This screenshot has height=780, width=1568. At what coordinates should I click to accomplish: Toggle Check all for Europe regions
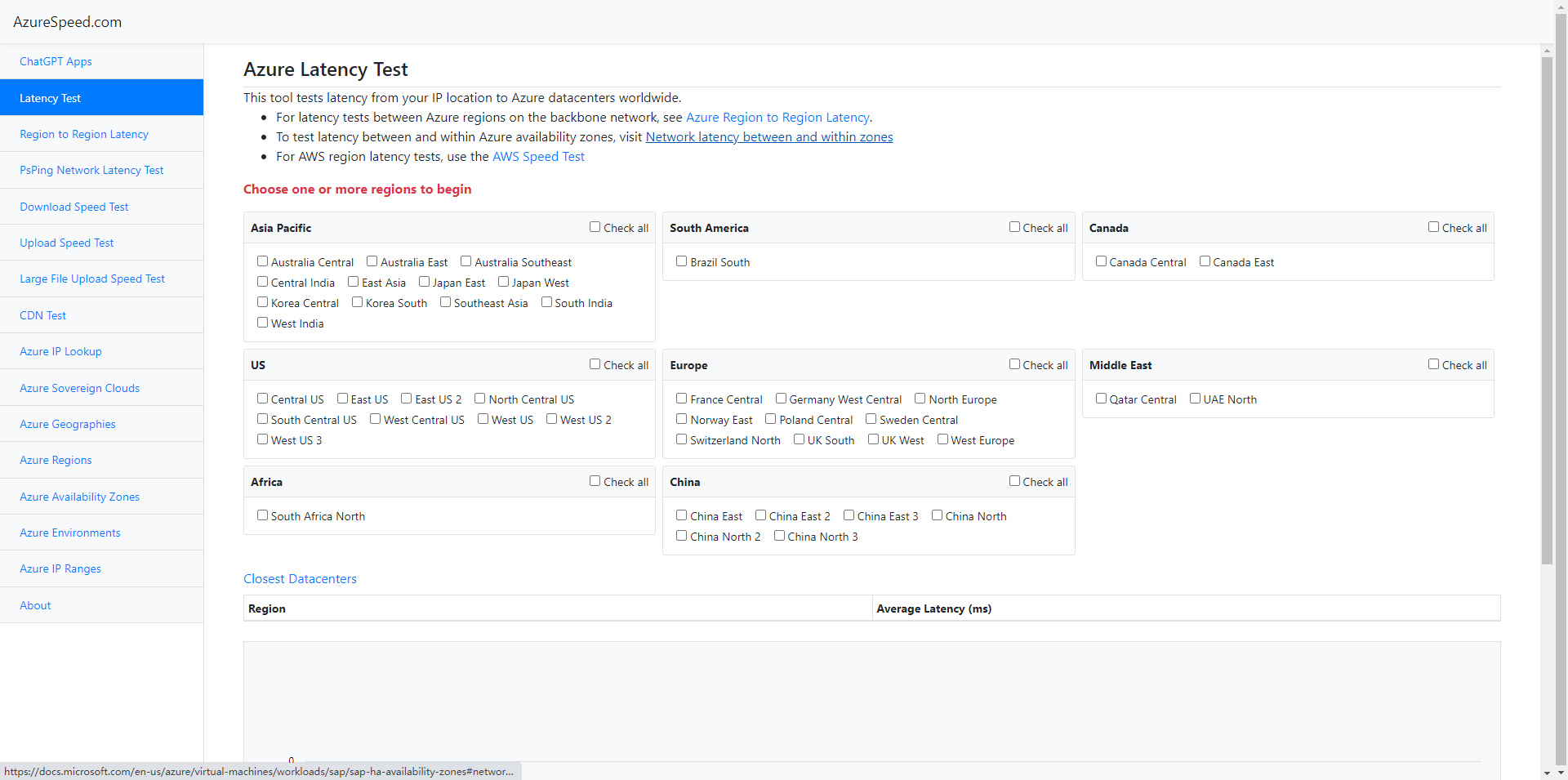point(1014,364)
